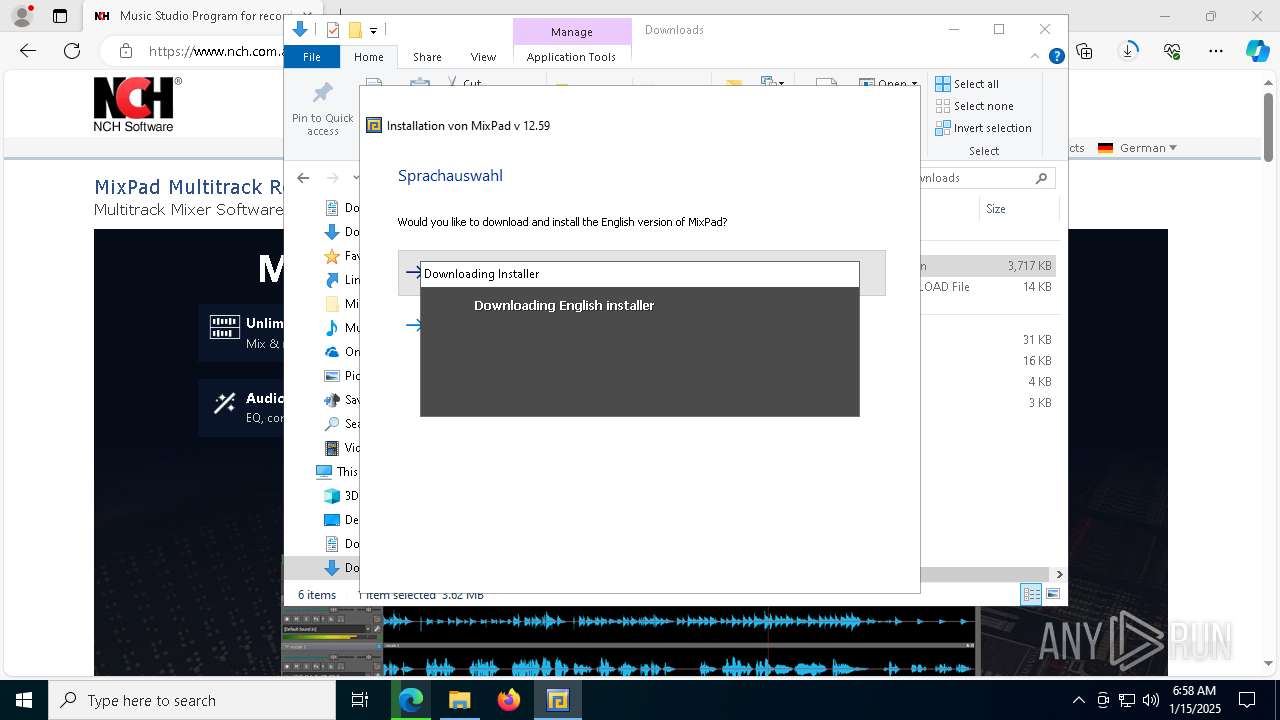Open the taskbar clock showing 6:58 AM
Image resolution: width=1280 pixels, height=720 pixels.
[1194, 700]
